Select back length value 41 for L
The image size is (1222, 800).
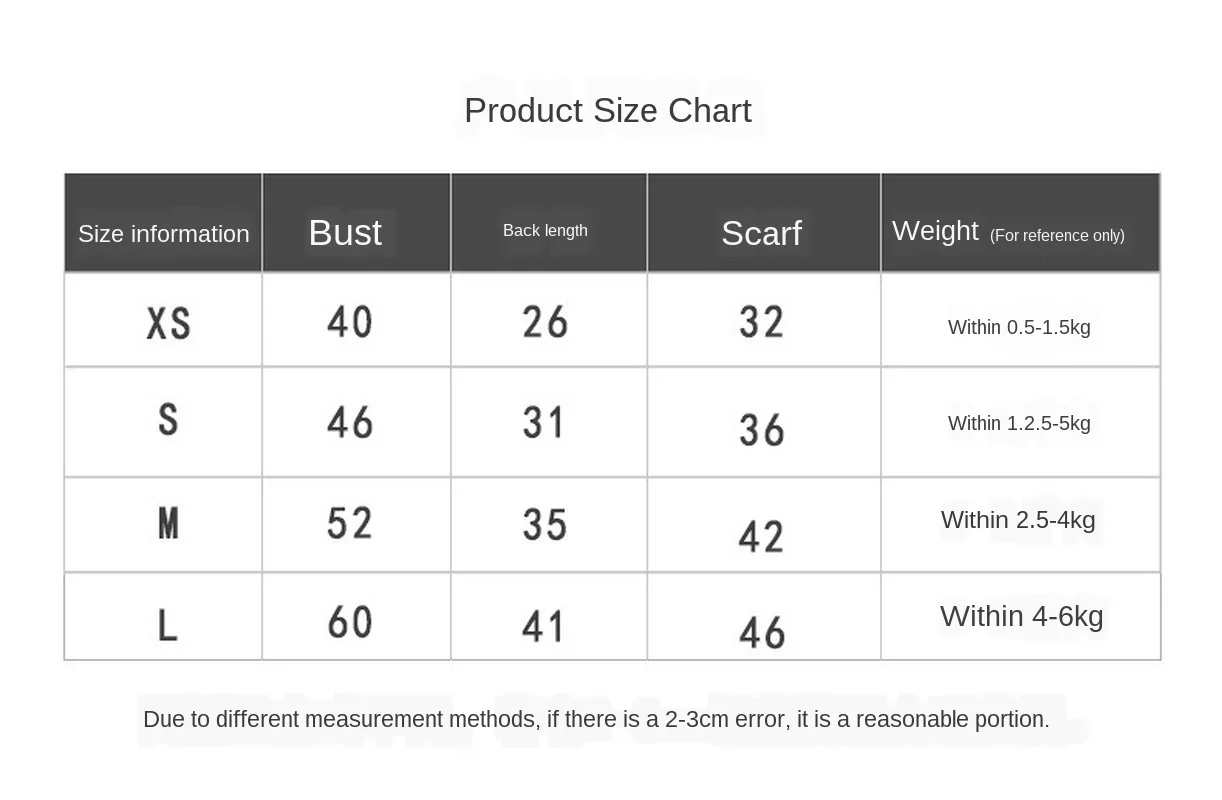pos(544,627)
